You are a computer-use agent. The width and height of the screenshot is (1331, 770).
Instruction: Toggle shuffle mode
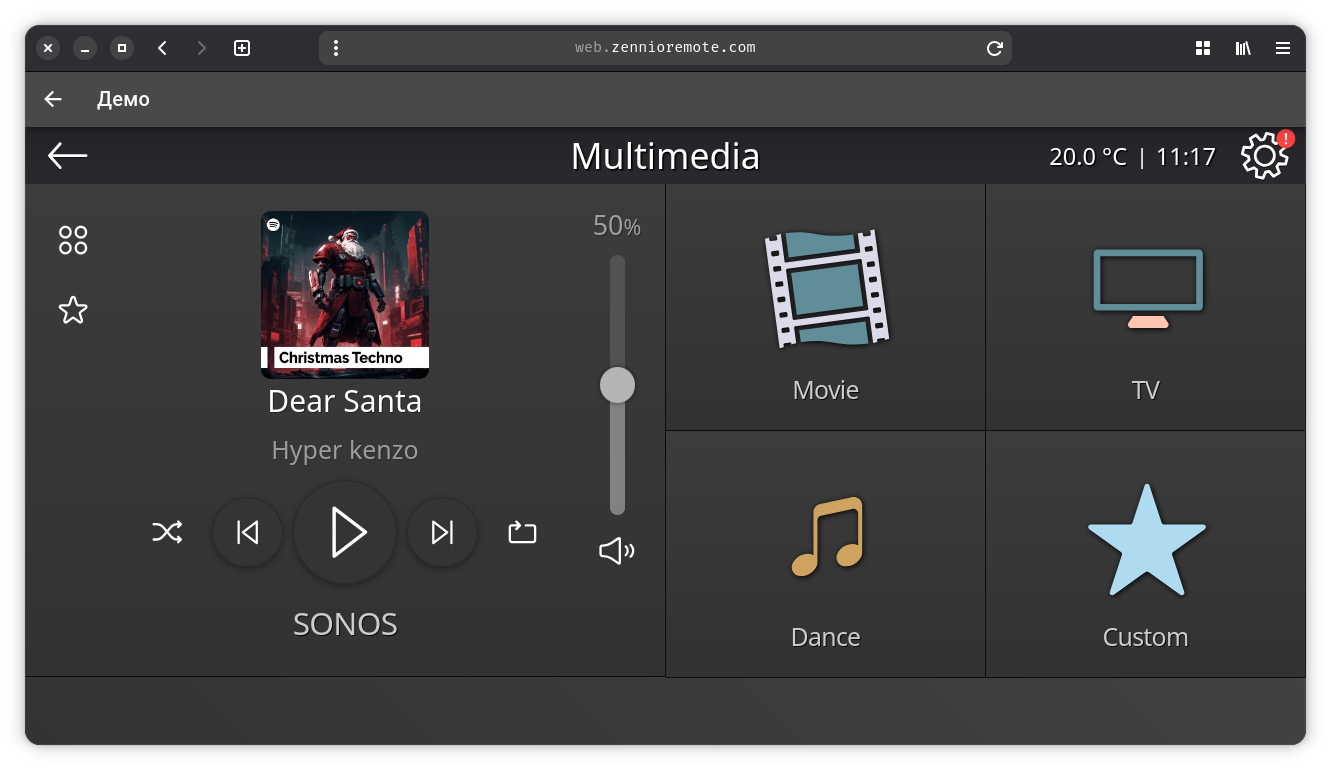coord(167,532)
